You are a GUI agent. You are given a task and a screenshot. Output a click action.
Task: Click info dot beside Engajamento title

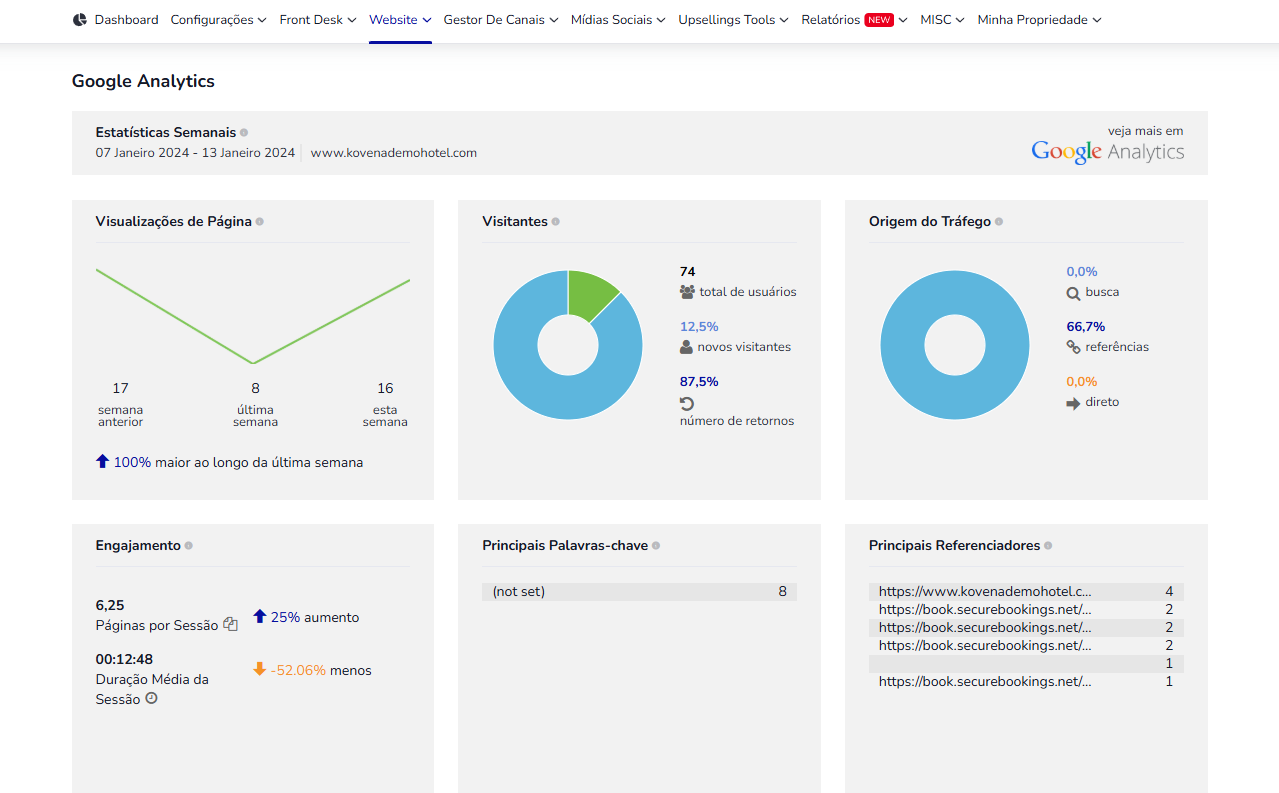tap(189, 546)
